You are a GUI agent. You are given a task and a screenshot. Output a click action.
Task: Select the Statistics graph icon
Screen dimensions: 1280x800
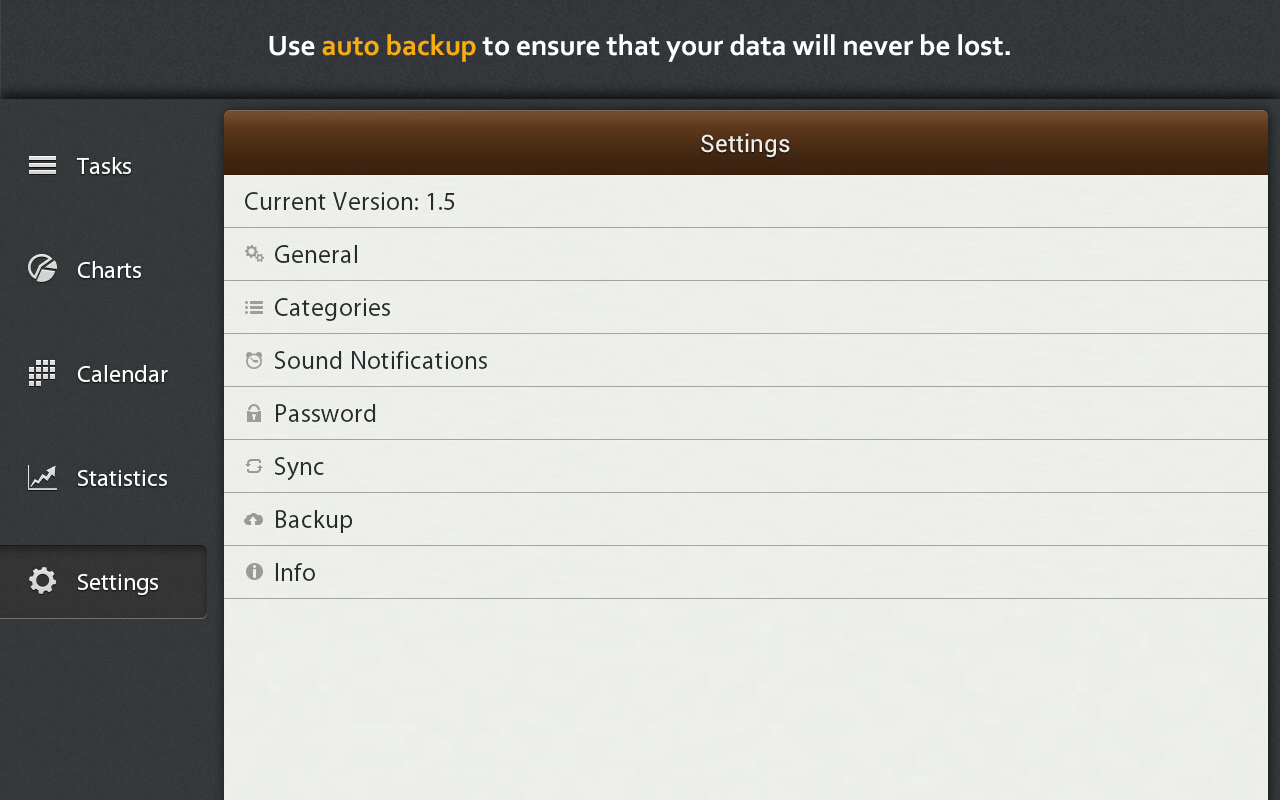[x=42, y=477]
